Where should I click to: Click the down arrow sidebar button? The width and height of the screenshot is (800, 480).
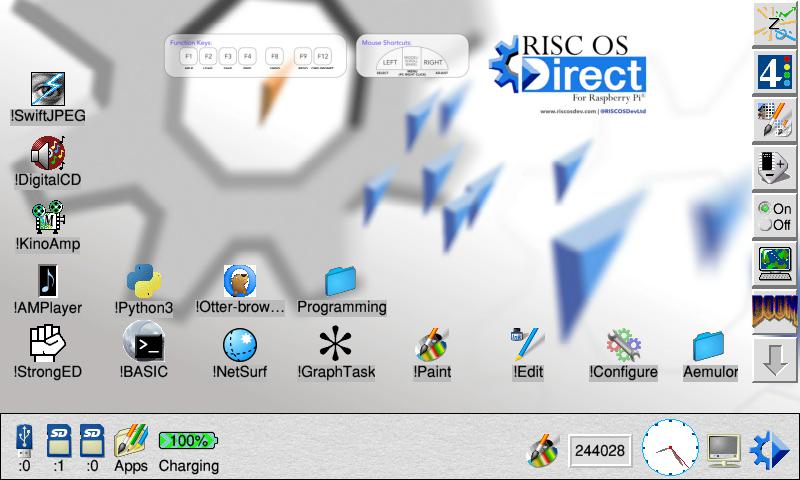coord(774,361)
